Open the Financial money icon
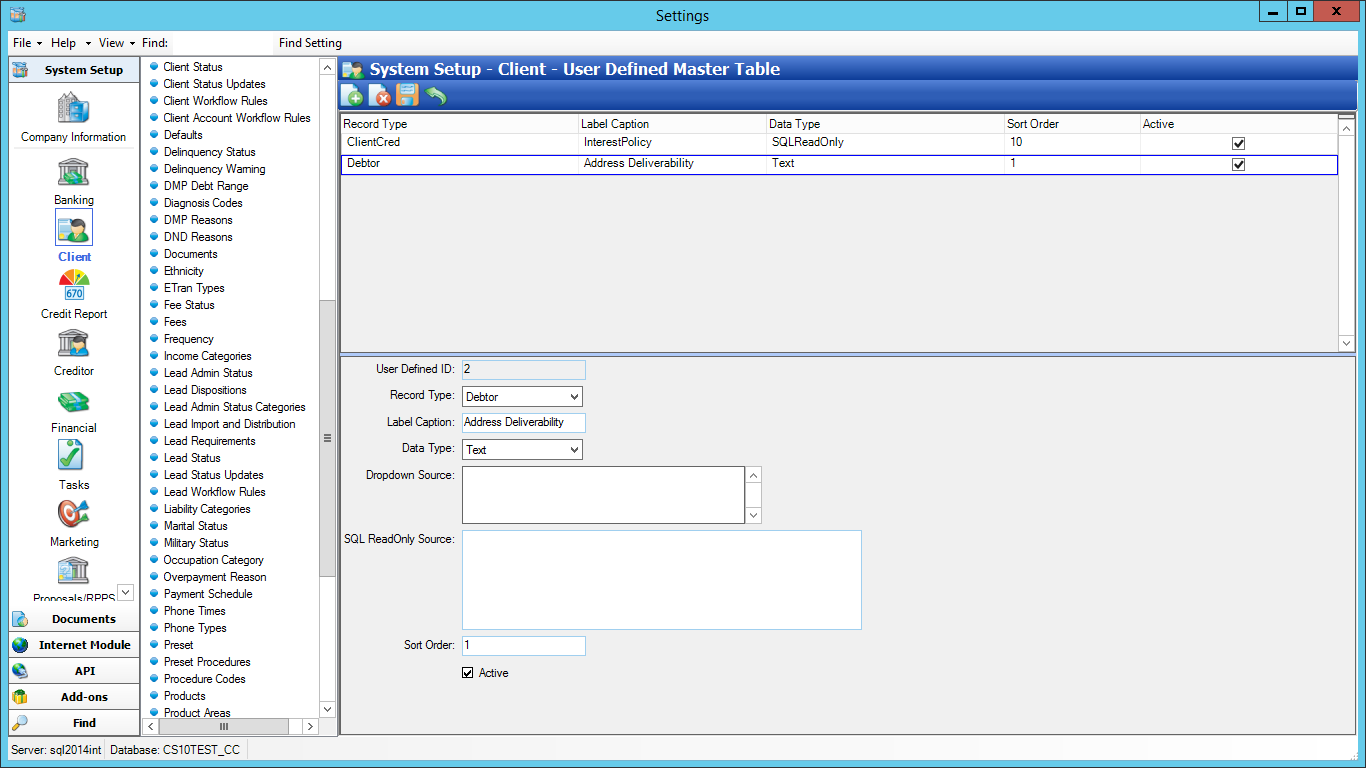Image resolution: width=1366 pixels, height=768 pixels. tap(74, 400)
